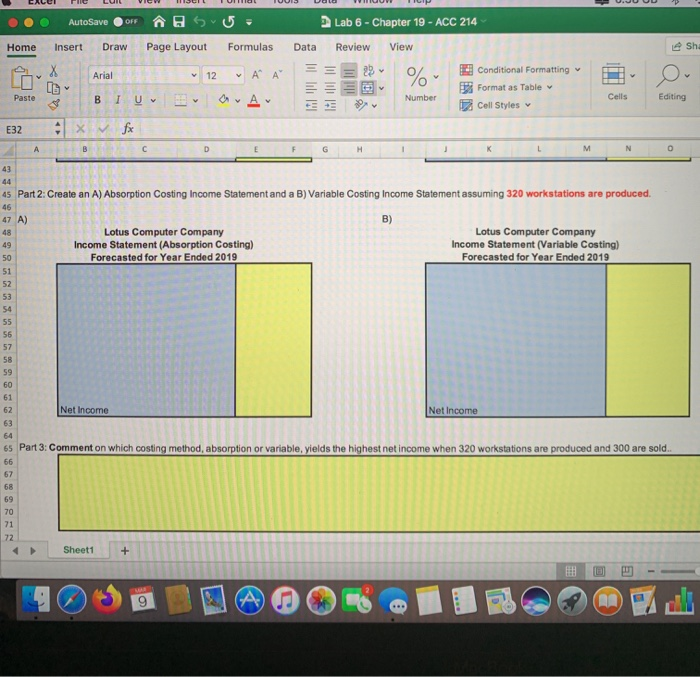Switch to Page Break Preview icon

pyautogui.click(x=627, y=571)
